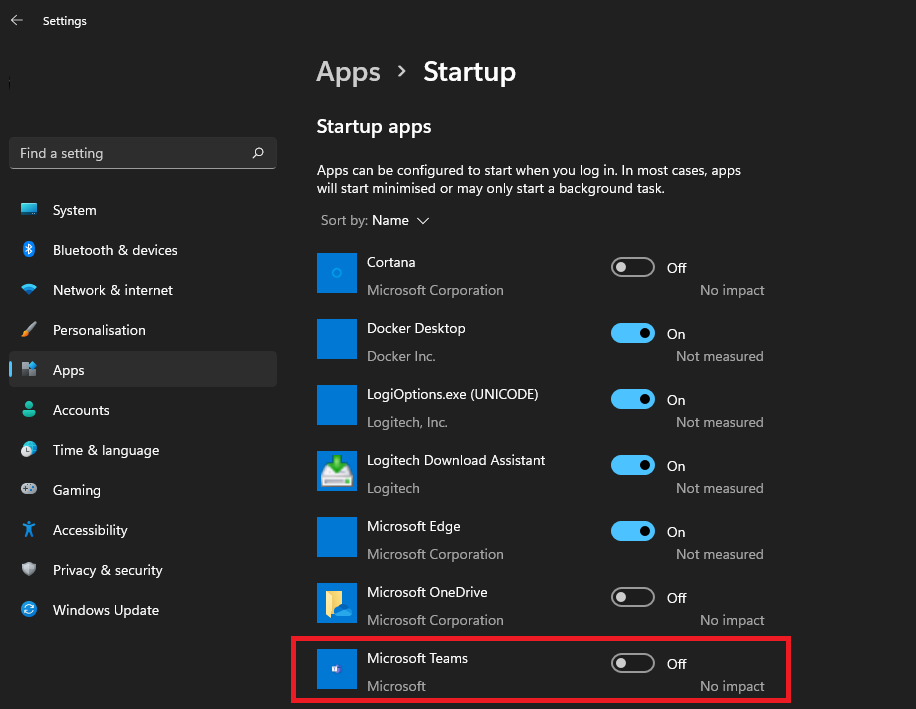This screenshot has width=916, height=709.
Task: Focus the Find a setting field
Action: (143, 153)
